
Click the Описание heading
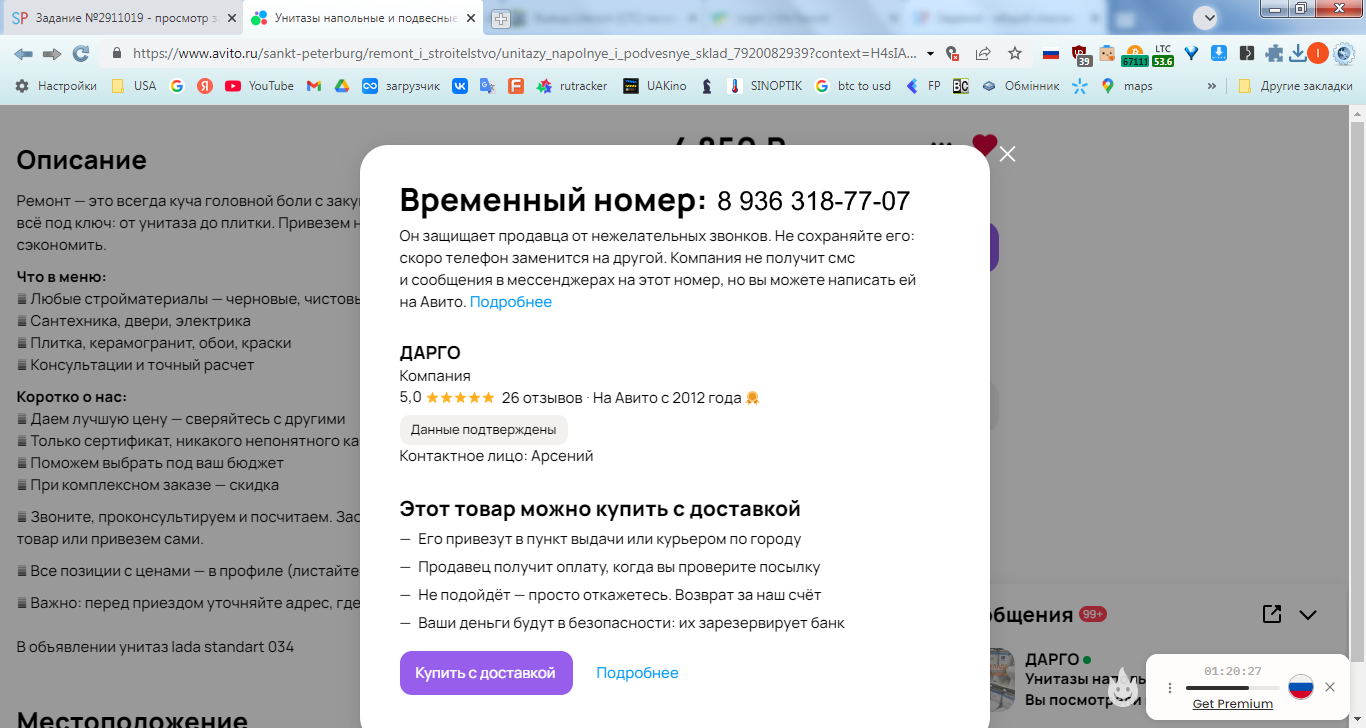(x=82, y=160)
